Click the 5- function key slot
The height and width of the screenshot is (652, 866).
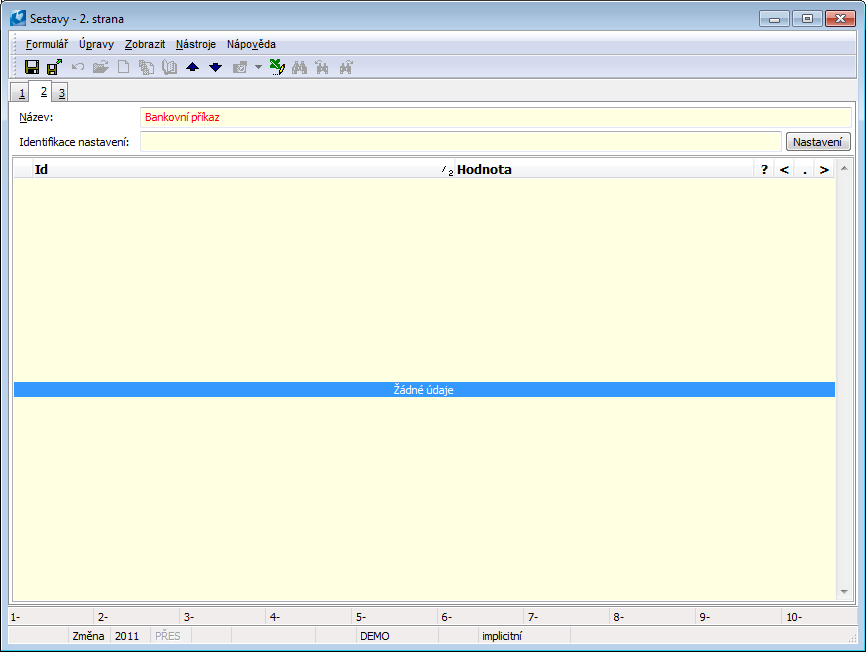[x=394, y=617]
